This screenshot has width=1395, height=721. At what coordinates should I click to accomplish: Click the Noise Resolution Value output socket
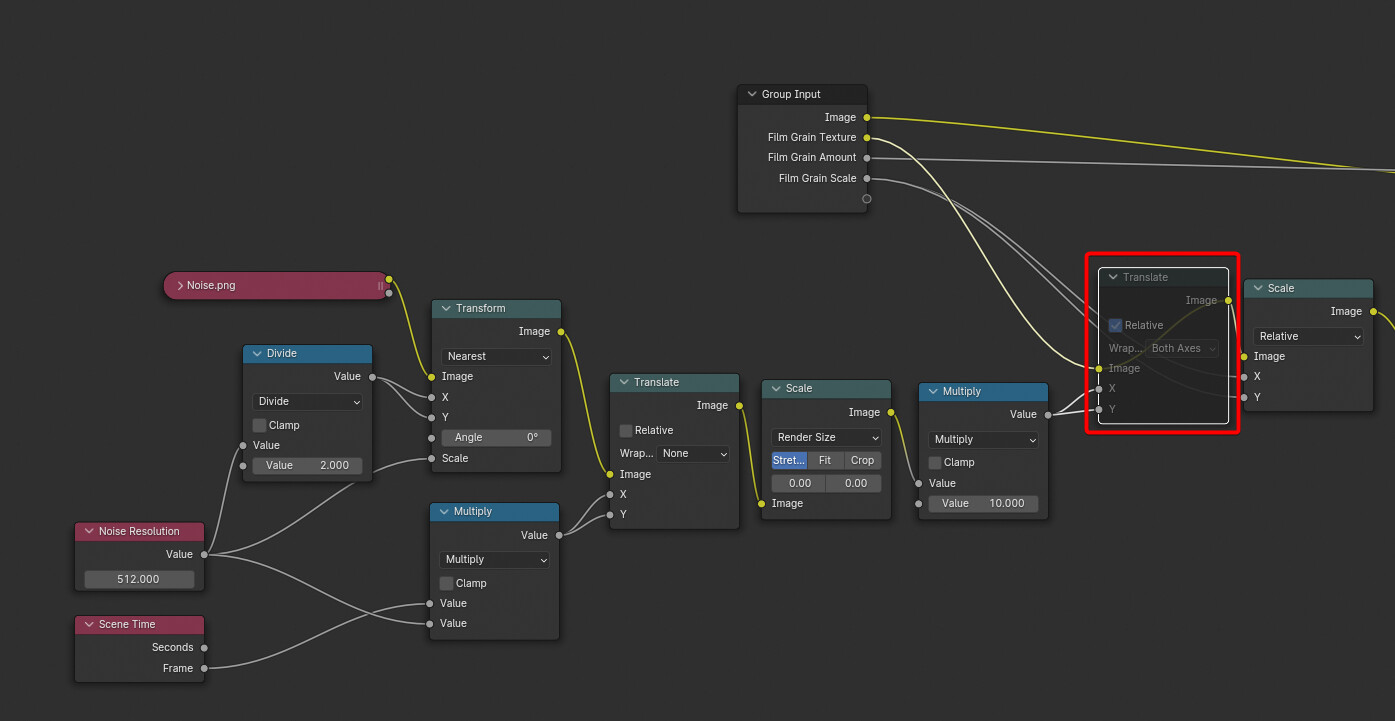pyautogui.click(x=204, y=554)
